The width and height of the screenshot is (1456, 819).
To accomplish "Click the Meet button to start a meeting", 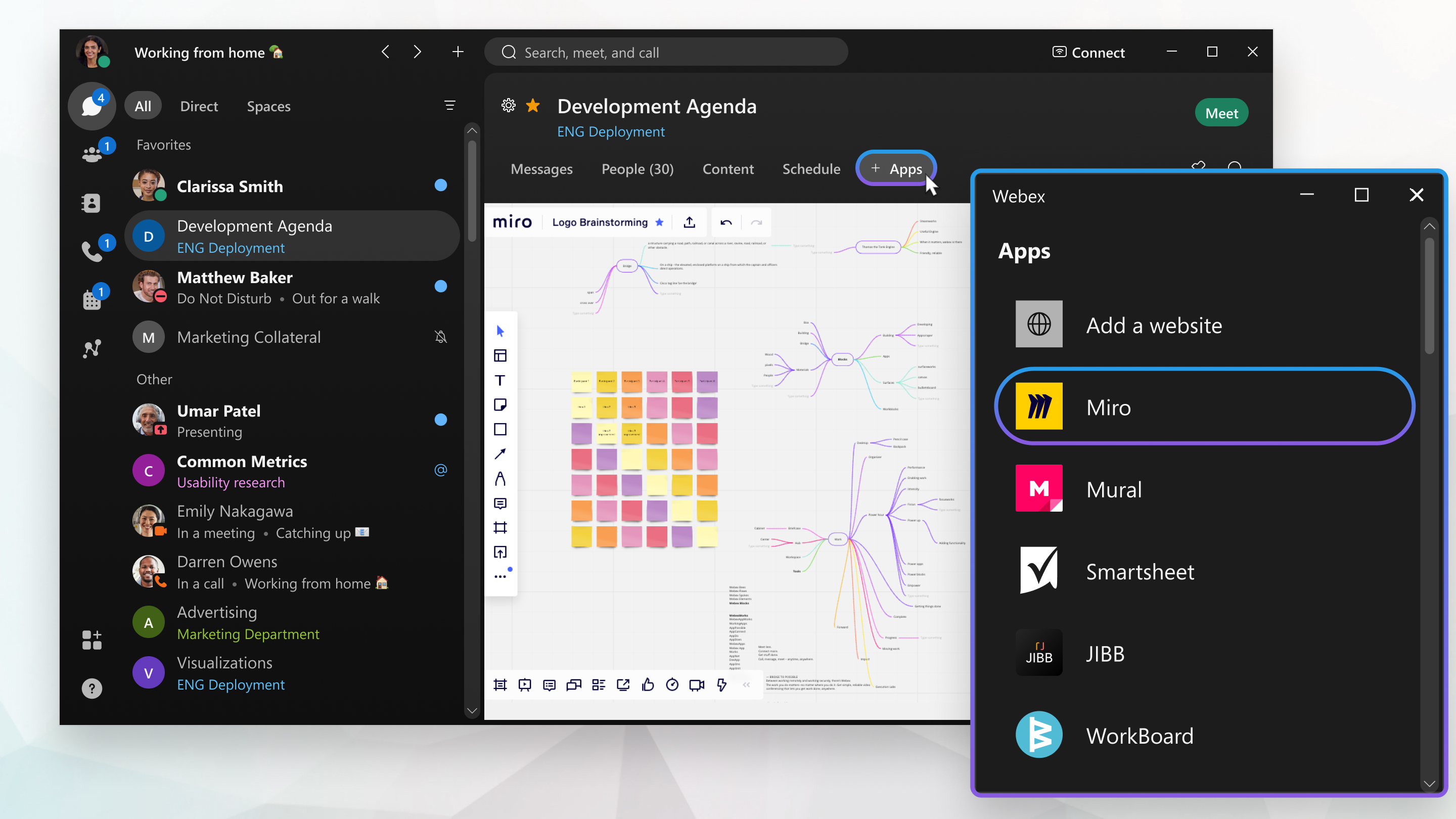I will pos(1222,113).
